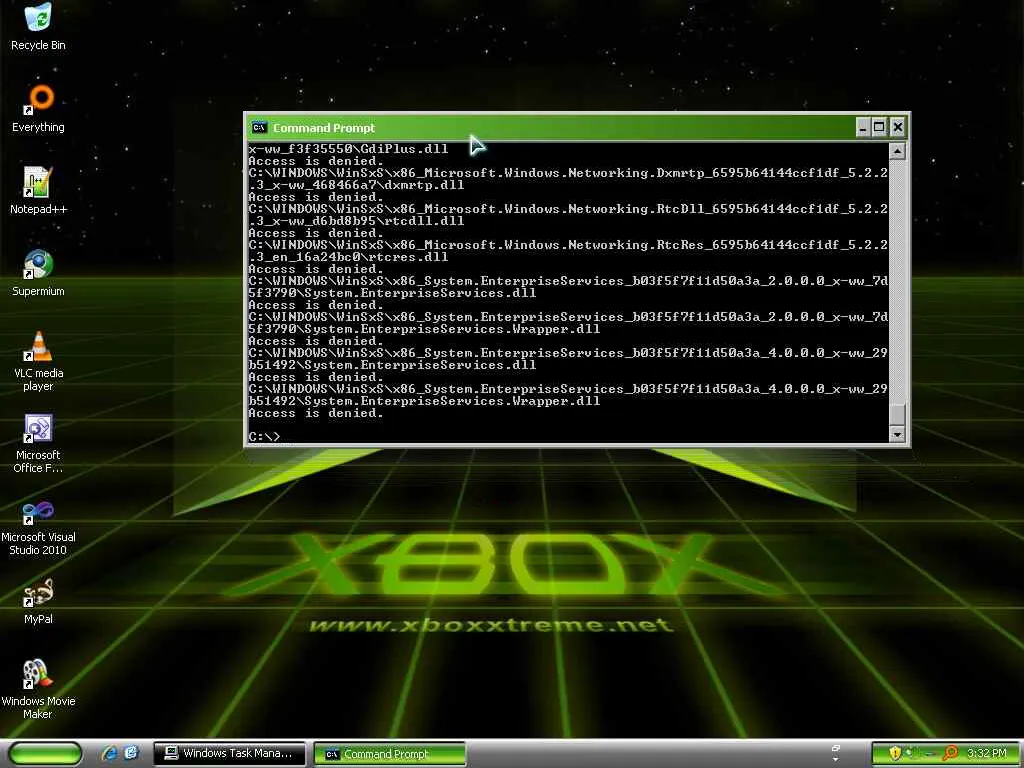Switch to Windows Task Manager taskbar button
Image resolution: width=1024 pixels, height=768 pixels.
pos(229,754)
